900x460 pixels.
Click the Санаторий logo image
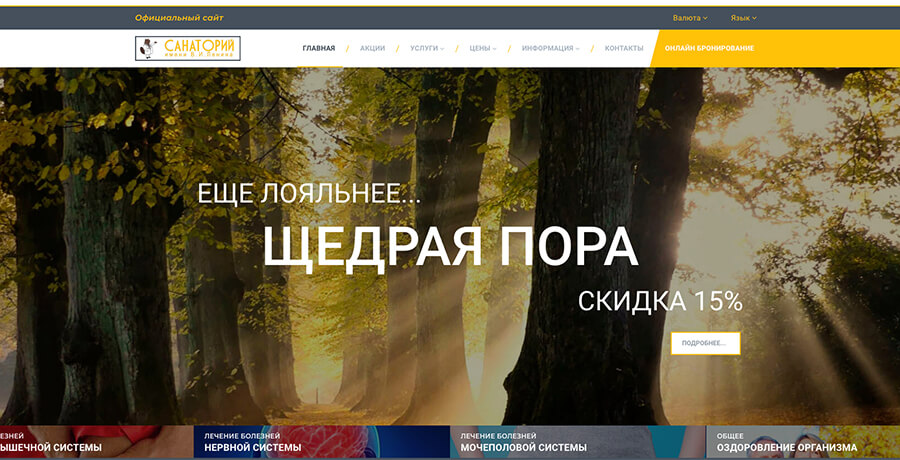(188, 48)
